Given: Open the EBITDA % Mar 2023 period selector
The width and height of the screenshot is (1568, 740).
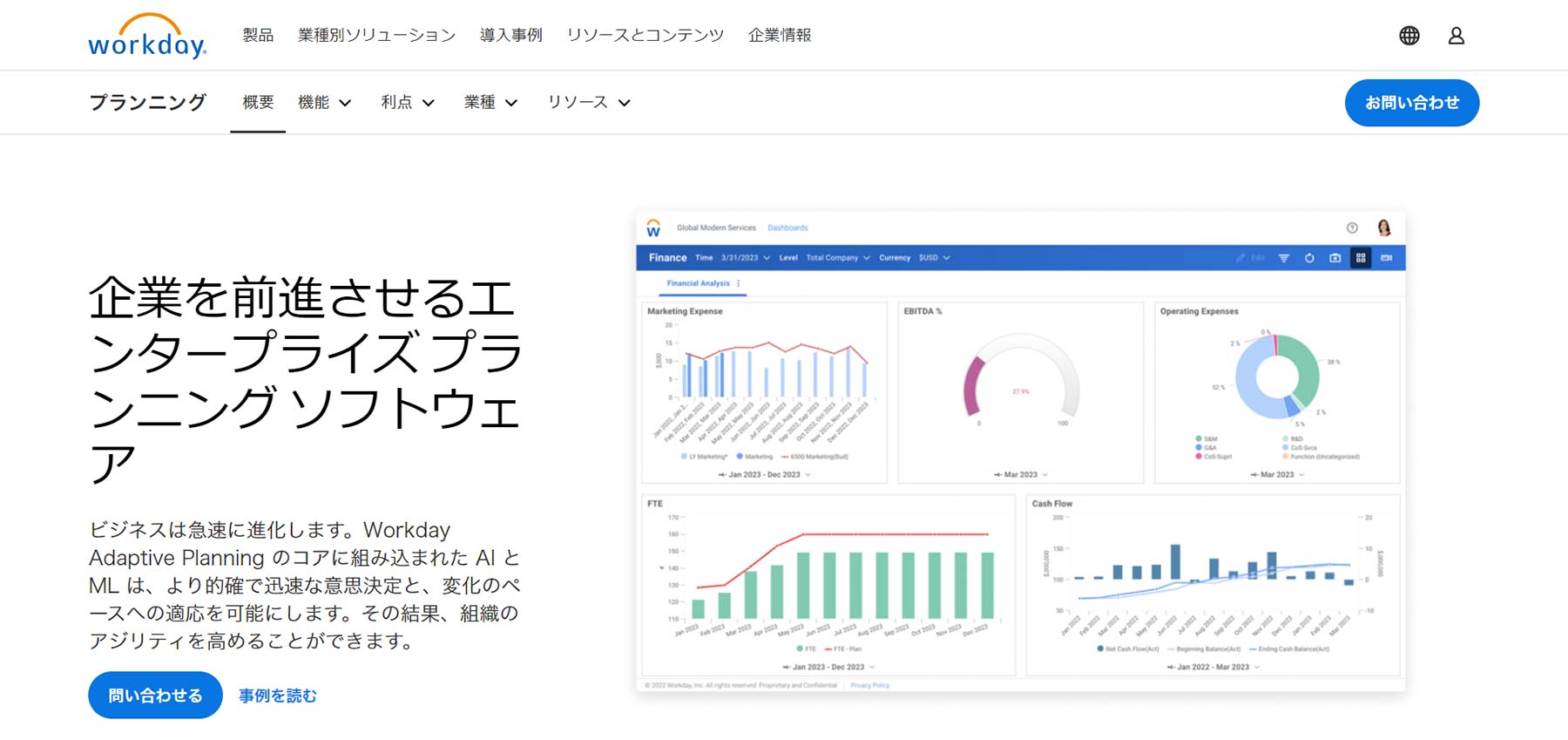Looking at the screenshot, I should click(x=1021, y=475).
